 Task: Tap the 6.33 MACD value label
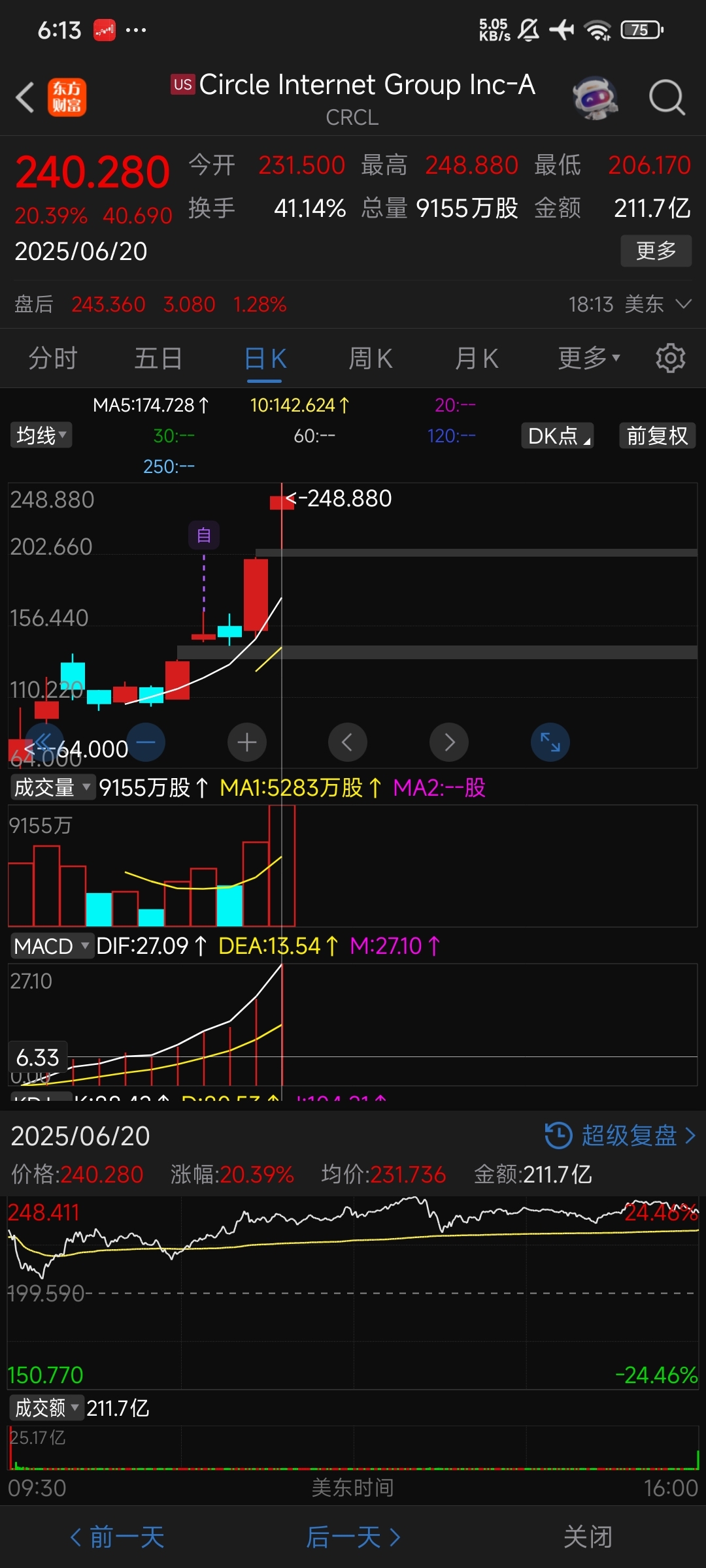[x=38, y=1057]
